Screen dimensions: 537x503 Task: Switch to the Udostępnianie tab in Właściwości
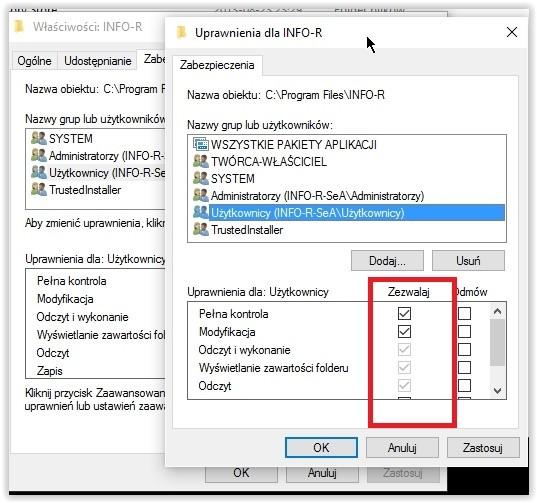pyautogui.click(x=98, y=61)
